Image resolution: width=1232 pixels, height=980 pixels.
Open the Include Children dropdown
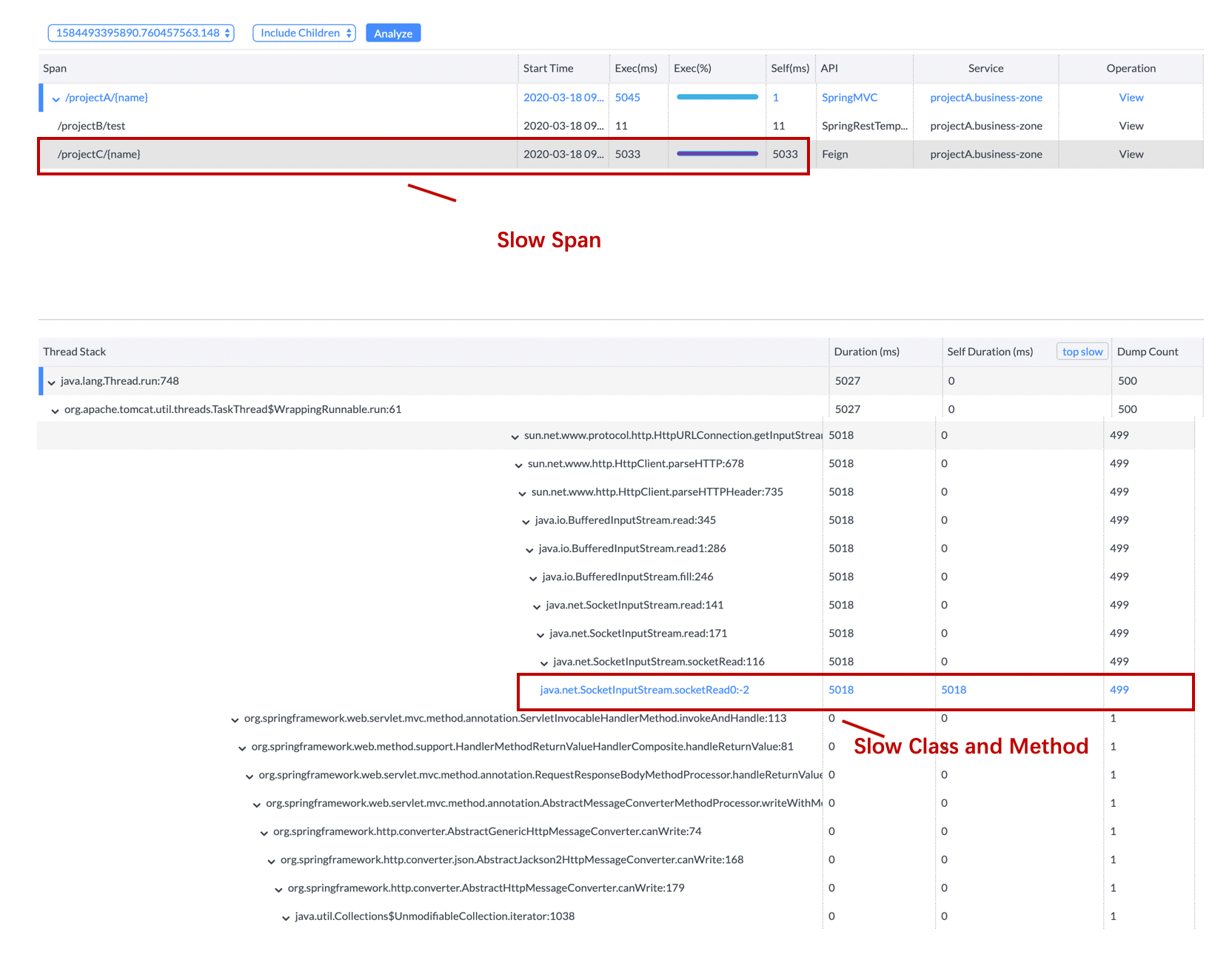304,33
